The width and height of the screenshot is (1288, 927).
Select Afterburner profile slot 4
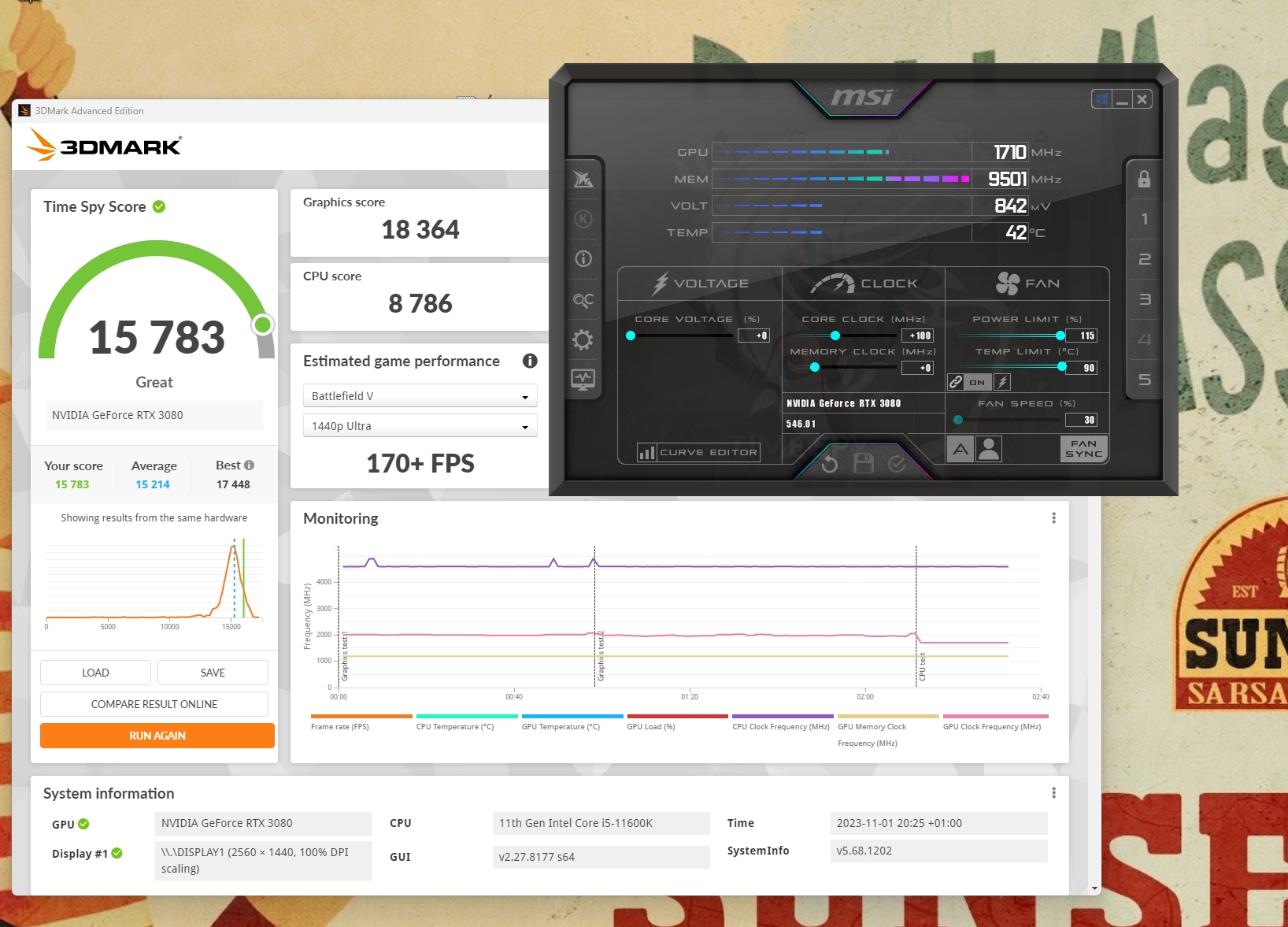1145,339
